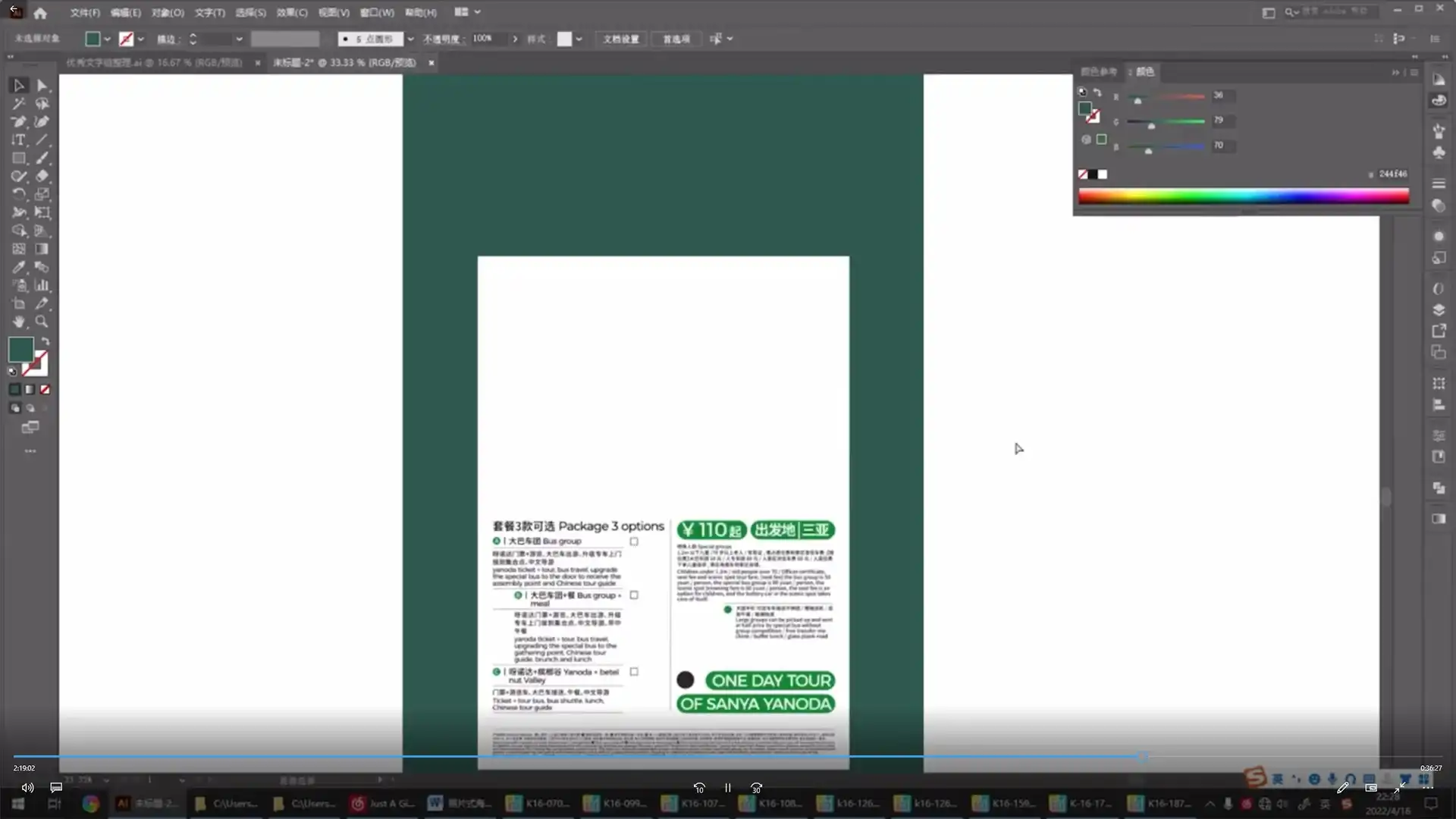Click the Windows Start button
Image resolution: width=1456 pixels, height=819 pixels.
click(17, 804)
